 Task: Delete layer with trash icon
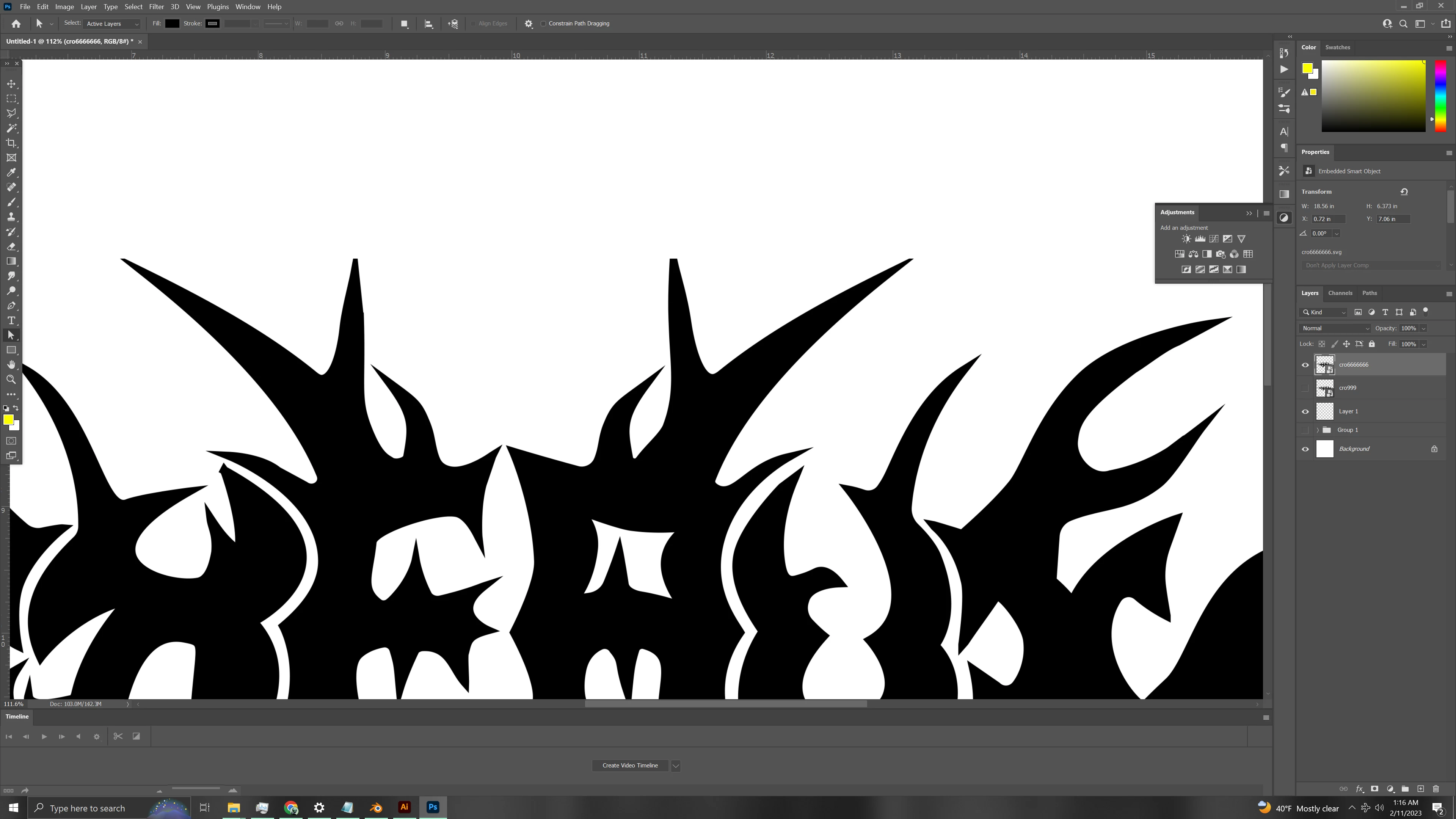point(1436,789)
